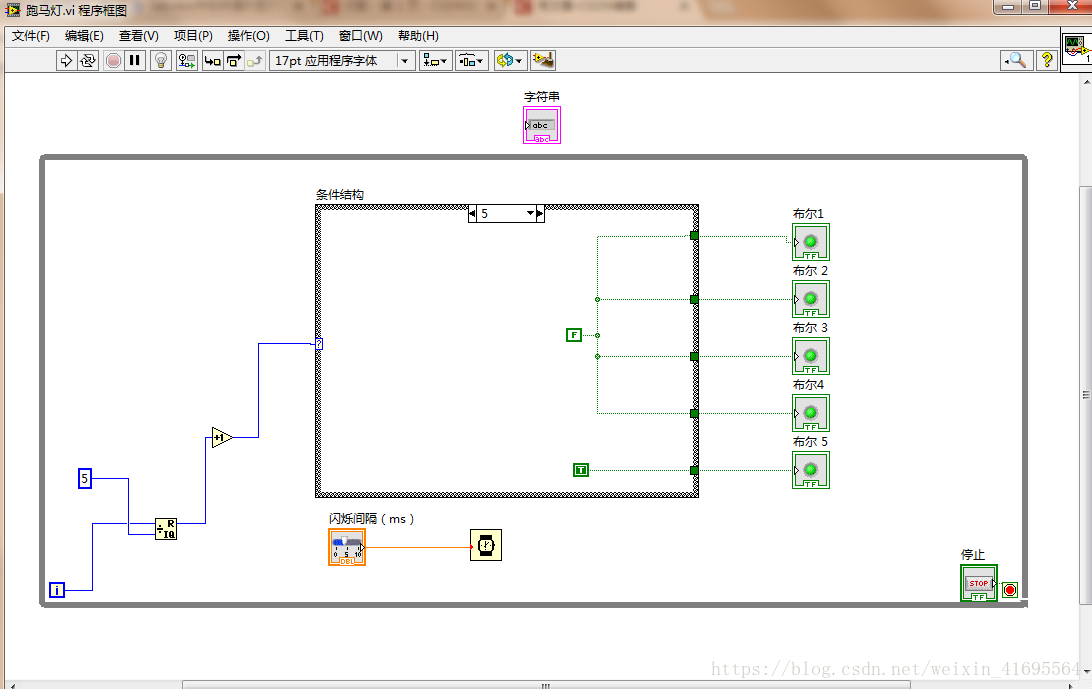Click the 闪烁间隔 slider terminal
This screenshot has width=1092, height=689.
coord(346,547)
